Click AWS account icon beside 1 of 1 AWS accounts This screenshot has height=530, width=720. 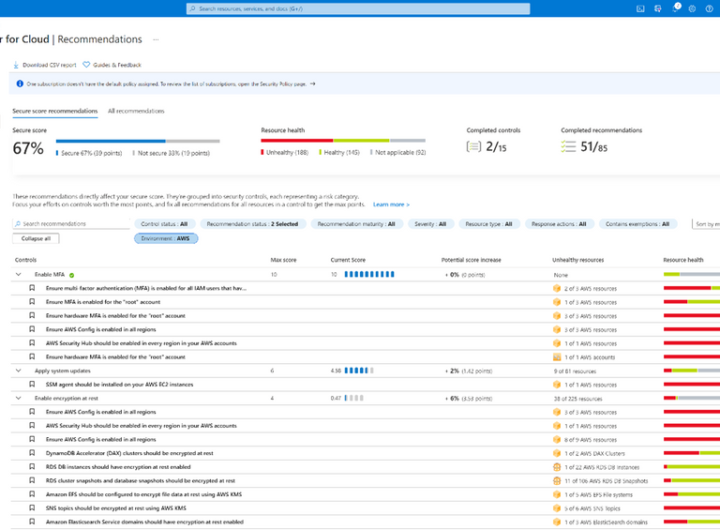(557, 357)
